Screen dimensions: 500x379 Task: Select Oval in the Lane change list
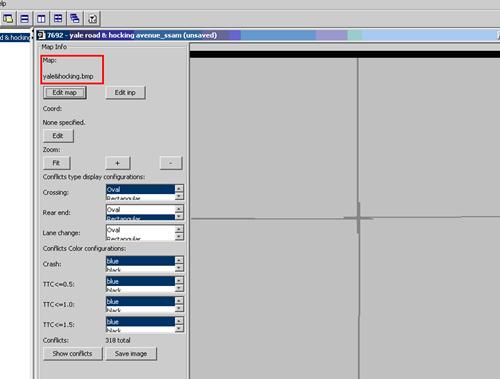tap(140, 230)
